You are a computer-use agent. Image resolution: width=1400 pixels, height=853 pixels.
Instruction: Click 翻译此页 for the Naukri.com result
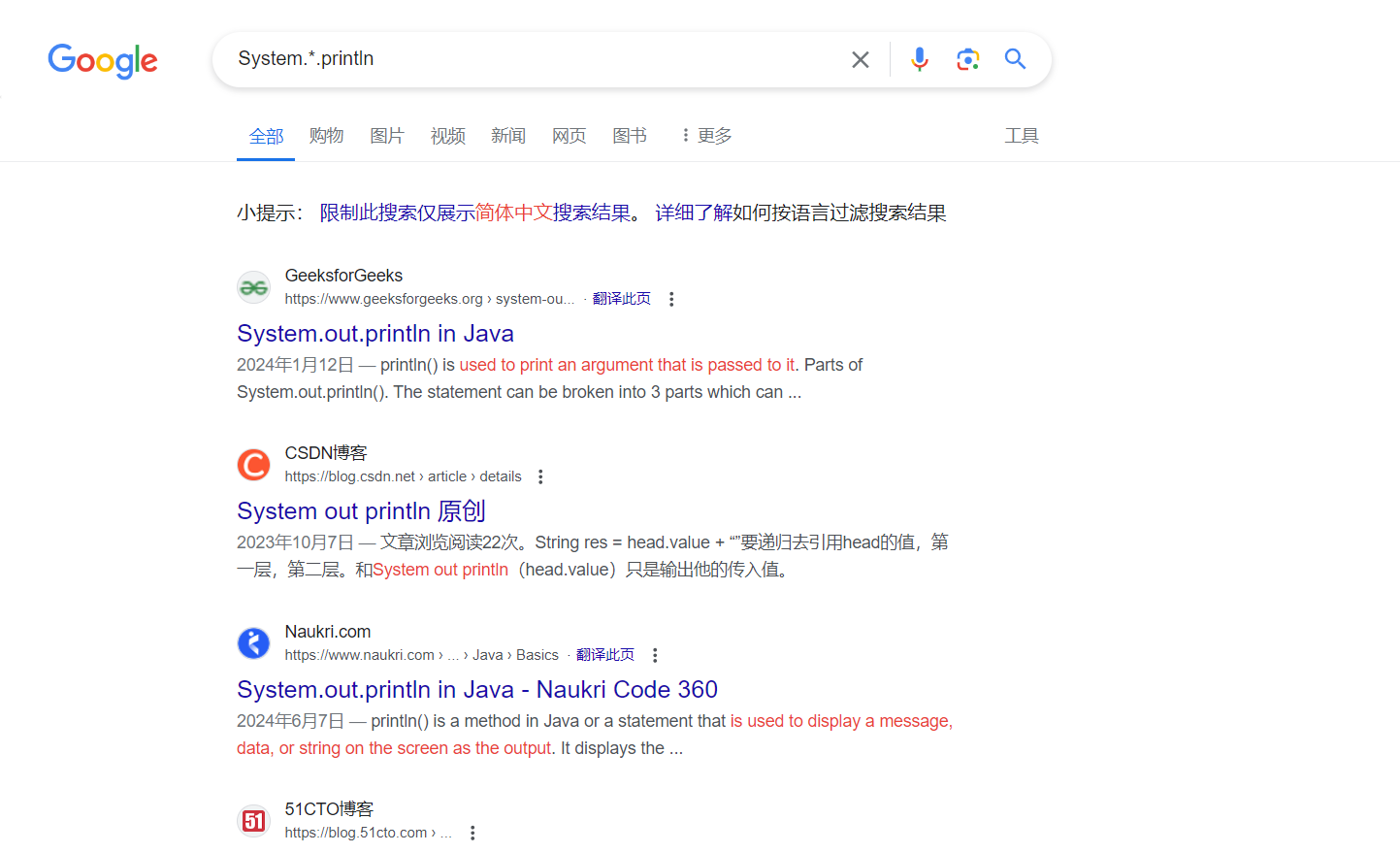tap(605, 655)
